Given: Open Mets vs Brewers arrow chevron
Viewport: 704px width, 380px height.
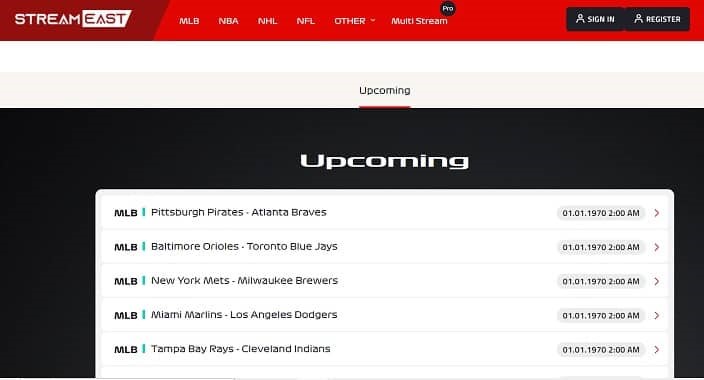Looking at the screenshot, I should pyautogui.click(x=656, y=281).
